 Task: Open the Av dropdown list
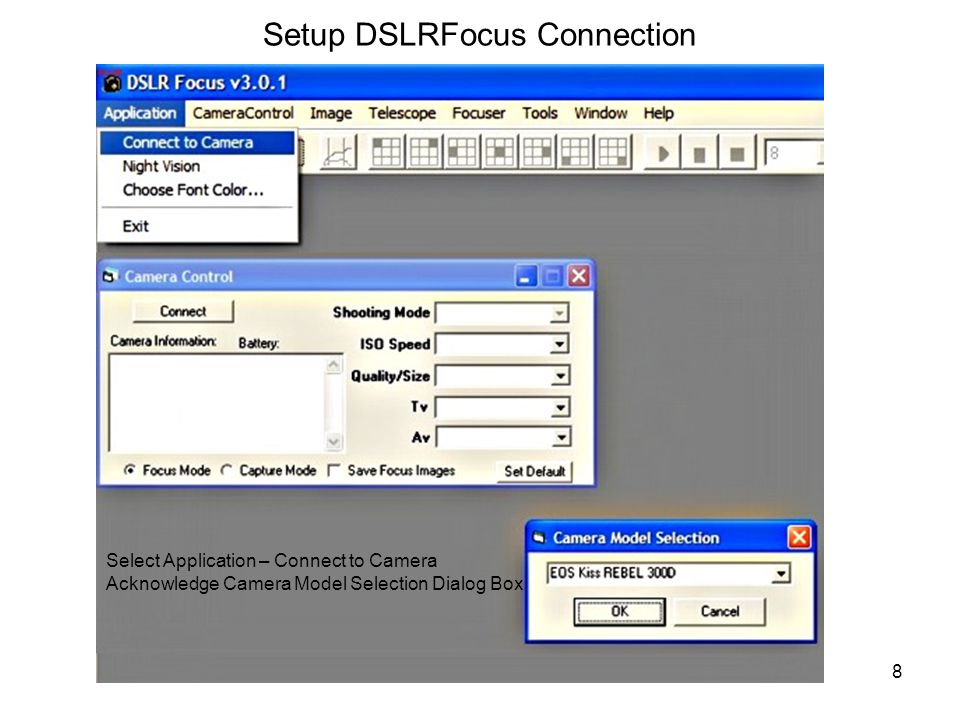561,437
